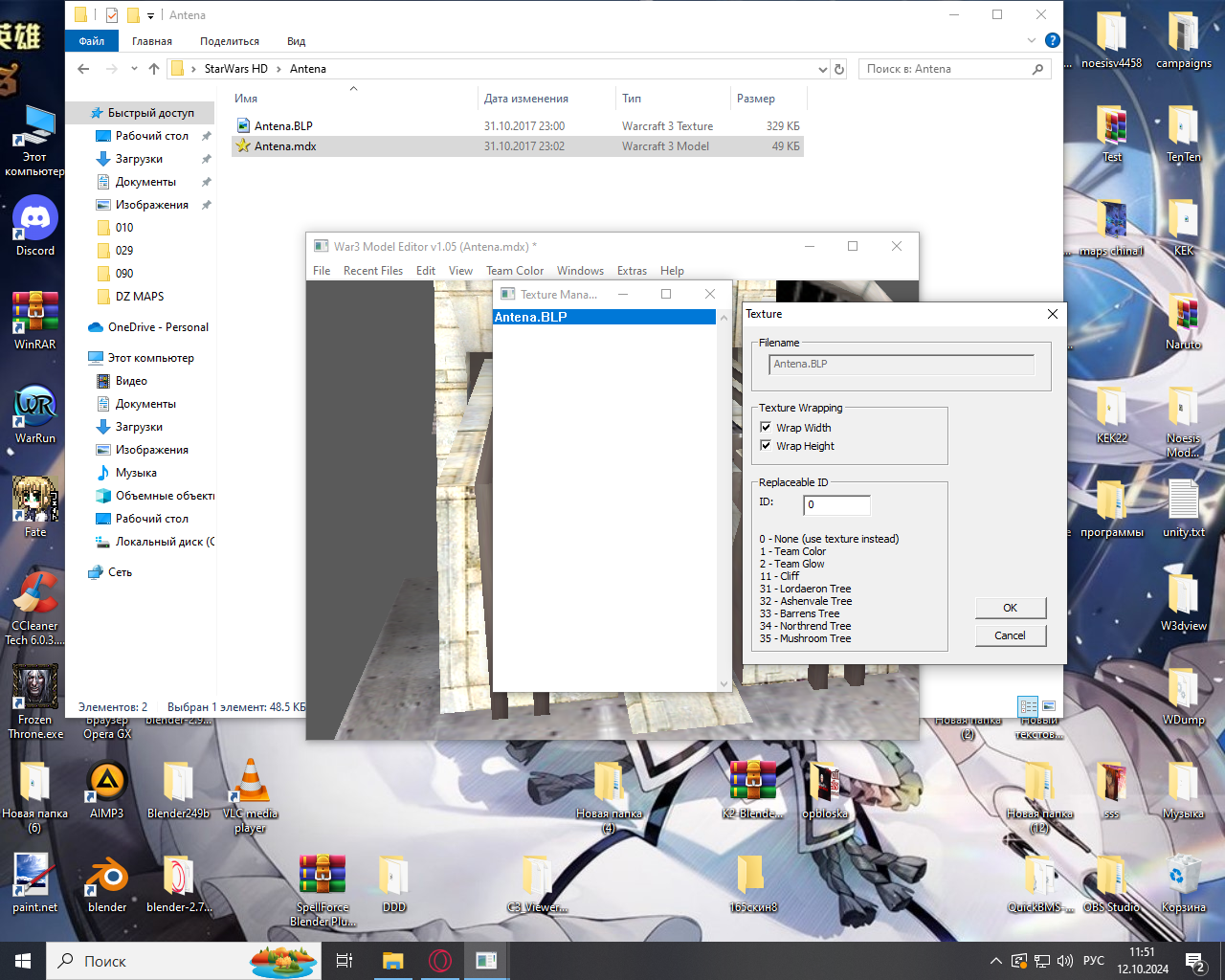Open the unity.txt file on desktop
Viewport: 1225px width, 980px height.
tap(1184, 507)
